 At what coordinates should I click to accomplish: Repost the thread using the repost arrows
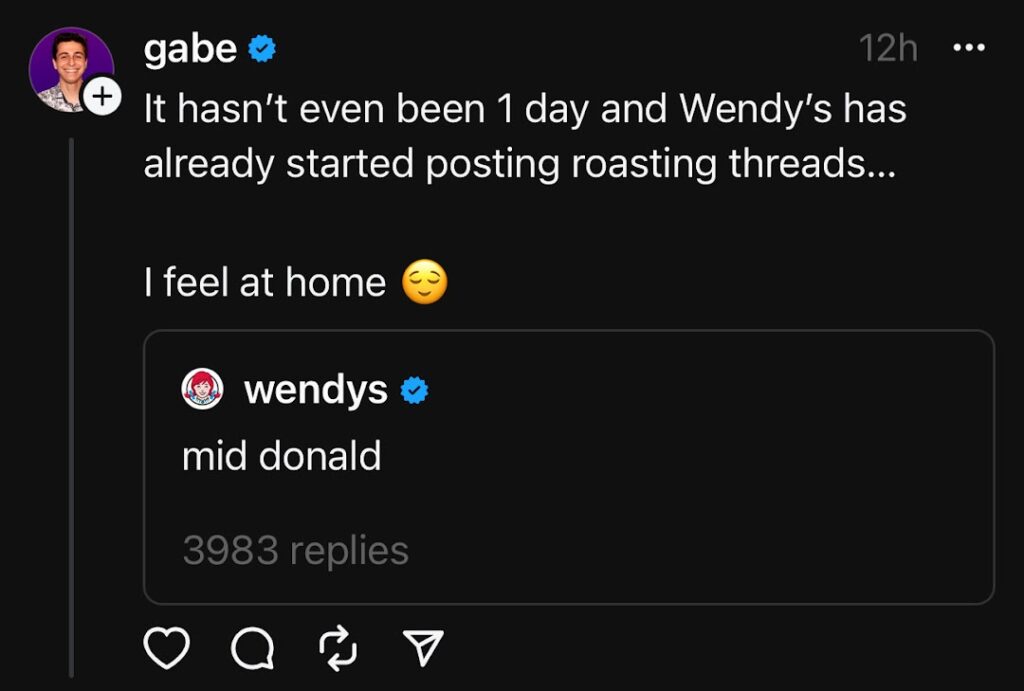click(x=339, y=649)
